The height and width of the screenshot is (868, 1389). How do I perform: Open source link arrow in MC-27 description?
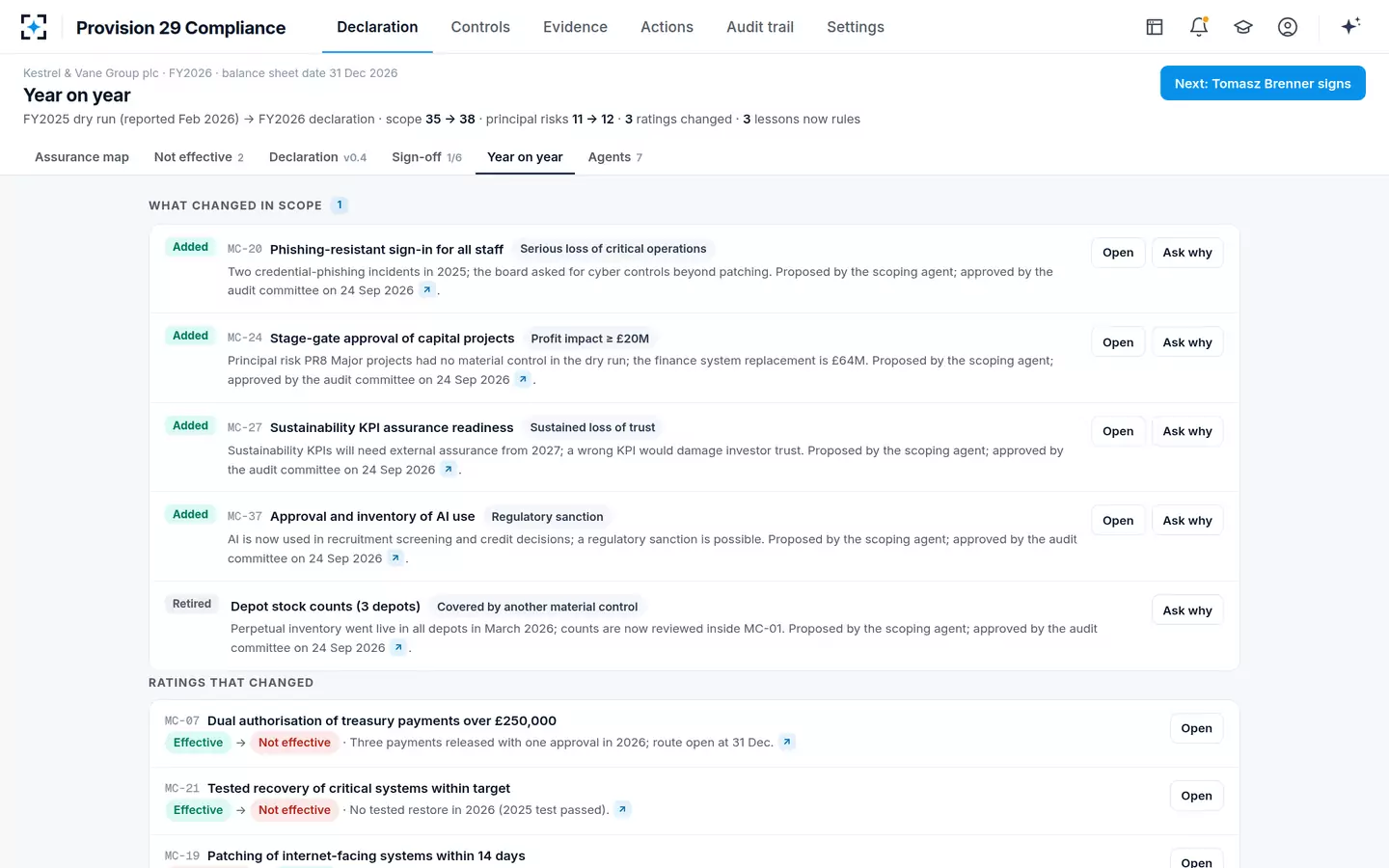(x=449, y=470)
